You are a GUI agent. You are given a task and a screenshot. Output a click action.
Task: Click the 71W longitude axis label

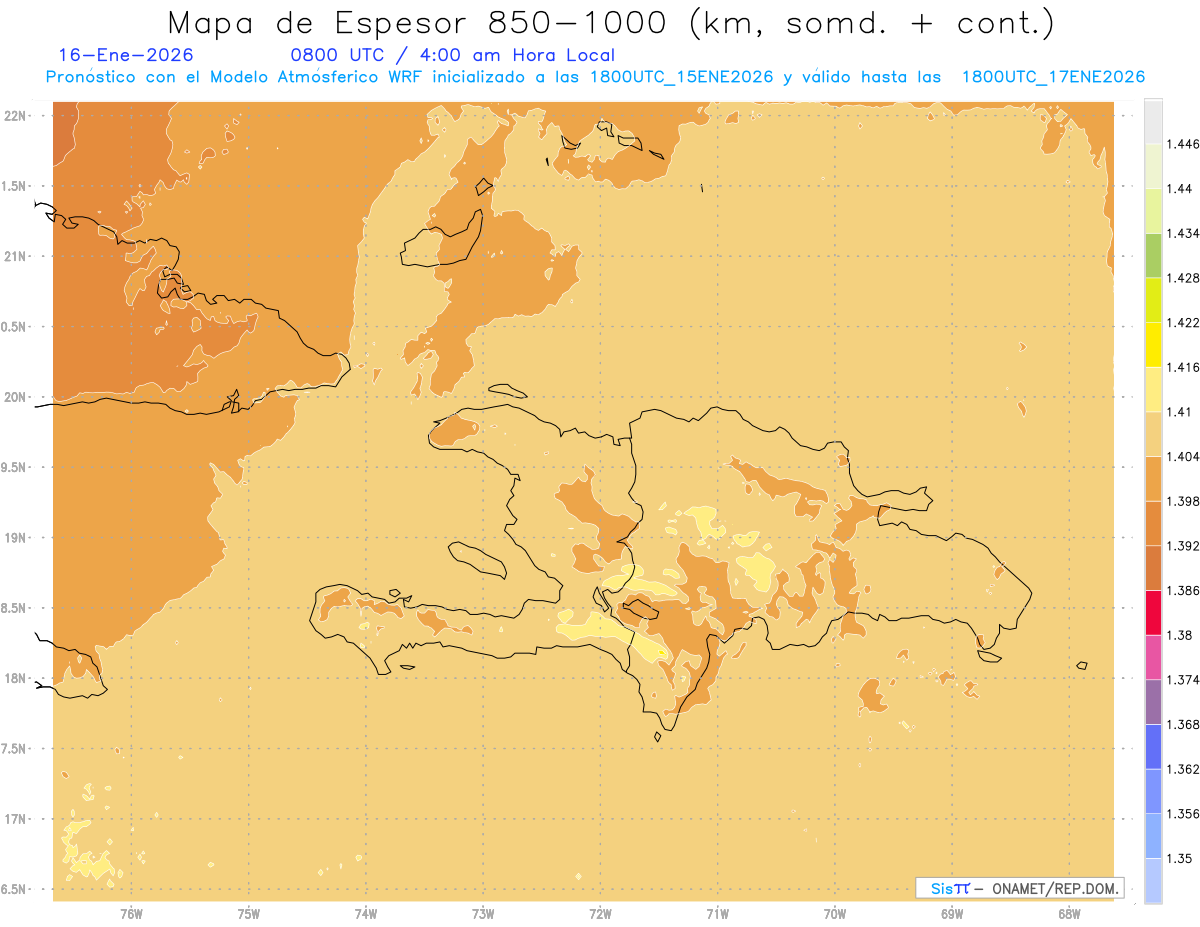(717, 913)
